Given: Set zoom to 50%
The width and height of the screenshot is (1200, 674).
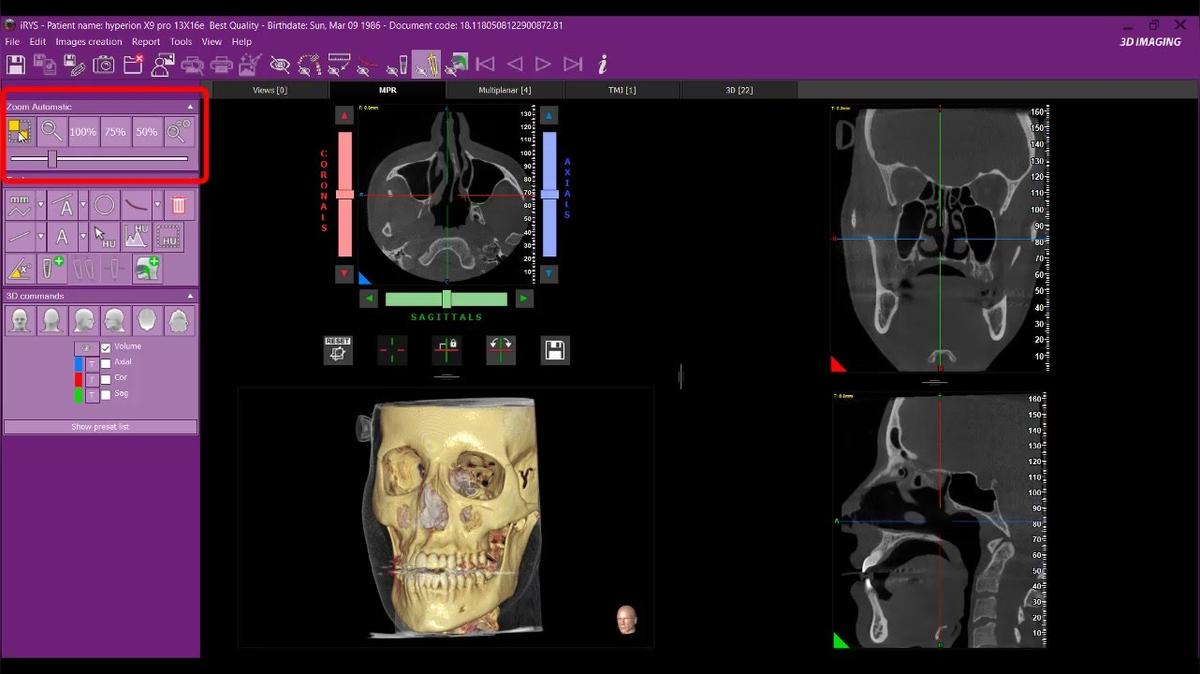Looking at the screenshot, I should pos(147,131).
